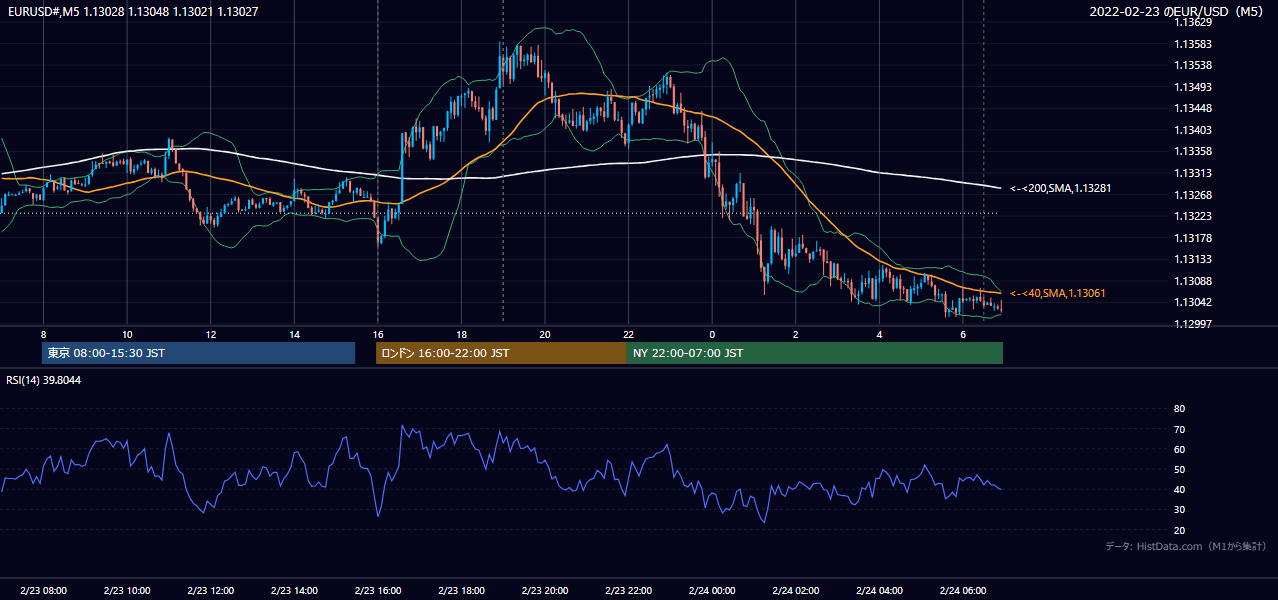Click hour label 6 under the price chart
Viewport: 1278px width, 600px height.
963,333
